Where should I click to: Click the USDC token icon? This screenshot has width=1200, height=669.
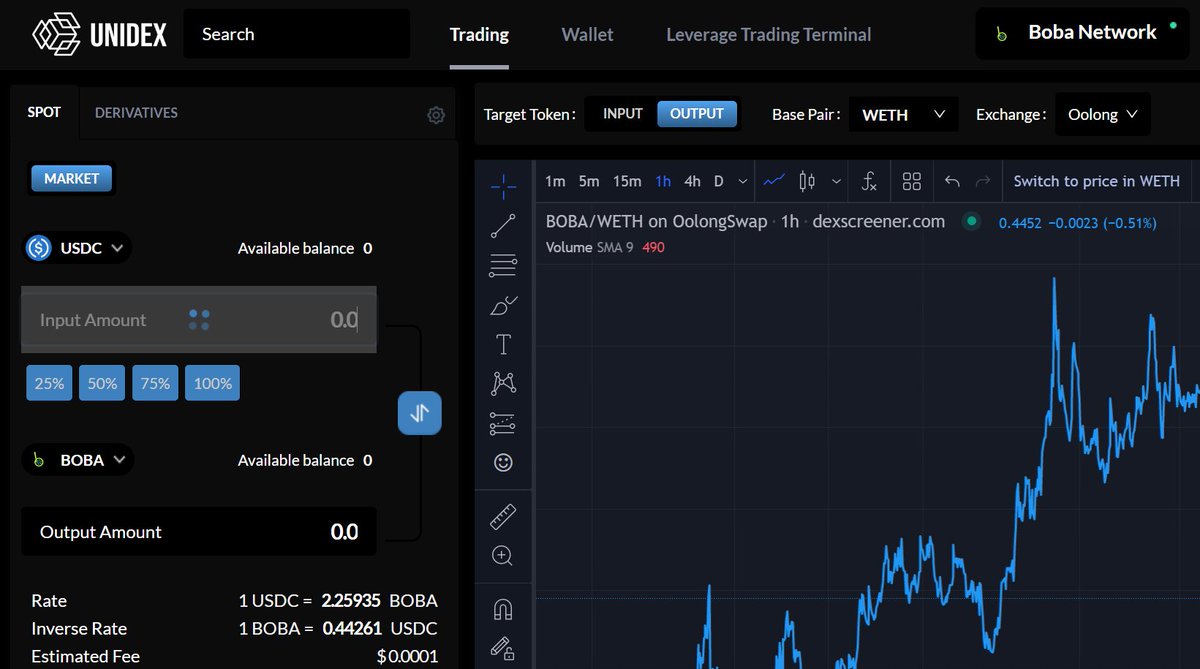(39, 248)
